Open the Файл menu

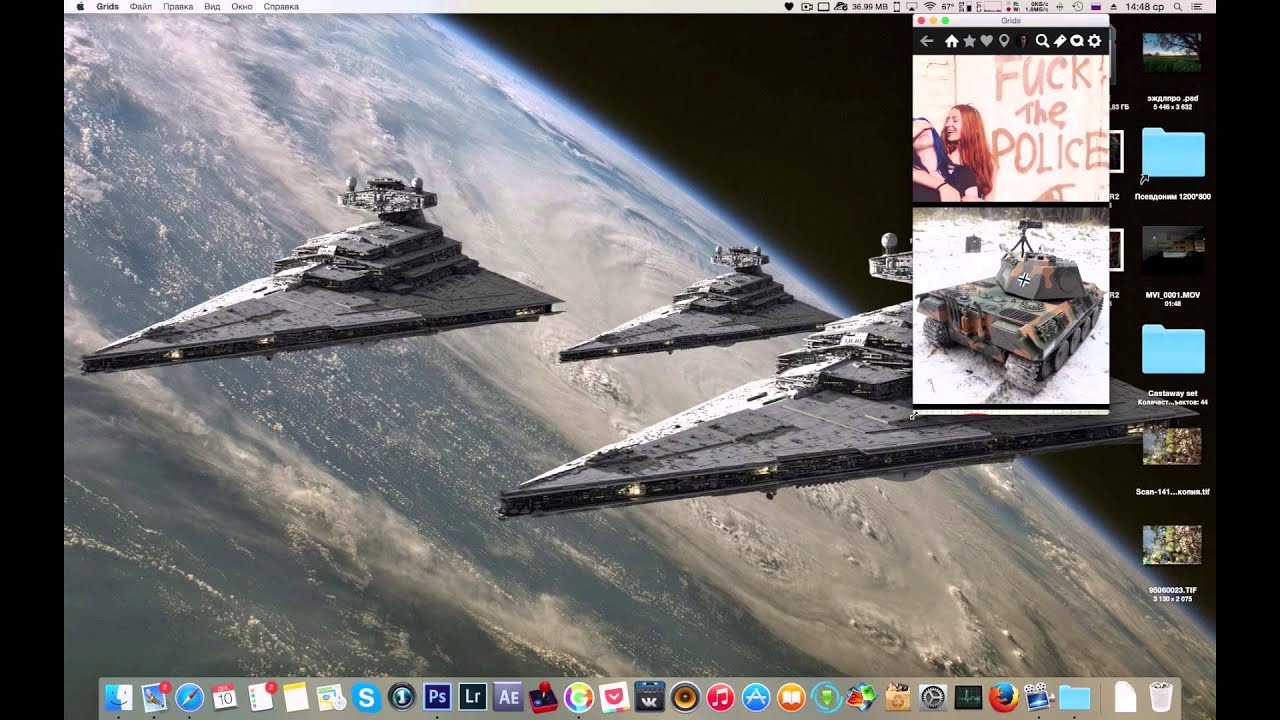coord(140,6)
